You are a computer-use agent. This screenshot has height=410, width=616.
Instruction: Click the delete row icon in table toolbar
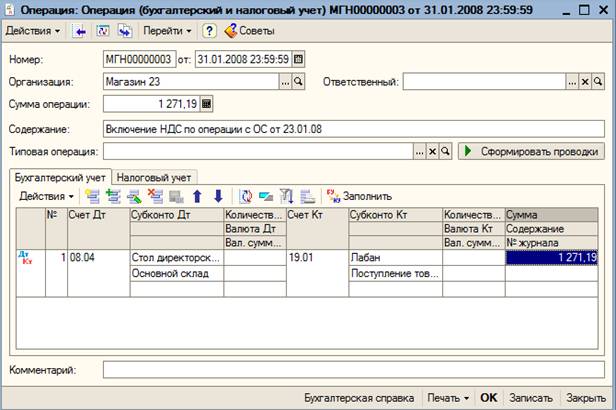[155, 196]
